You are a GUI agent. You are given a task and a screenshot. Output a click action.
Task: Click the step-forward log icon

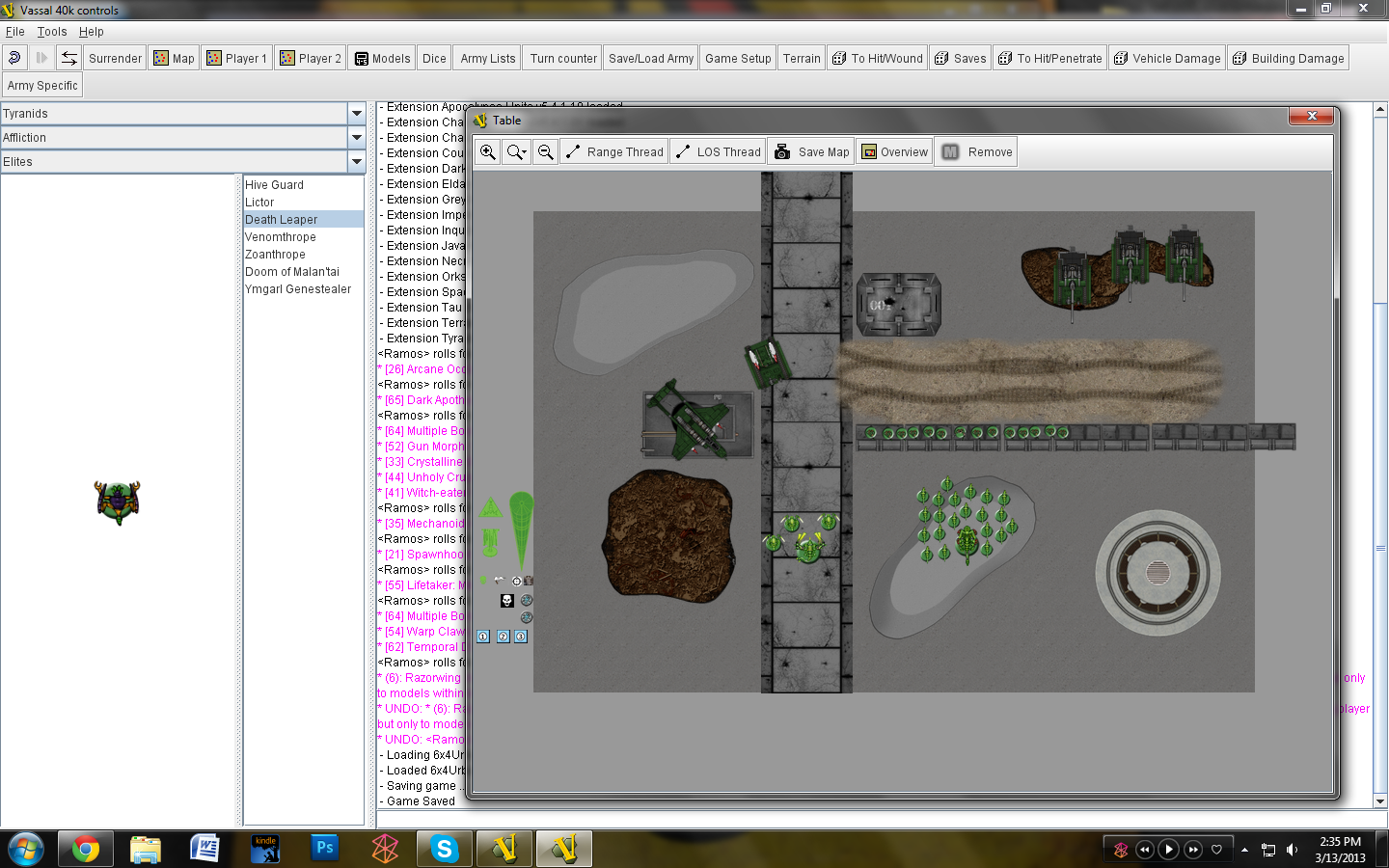coord(41,58)
